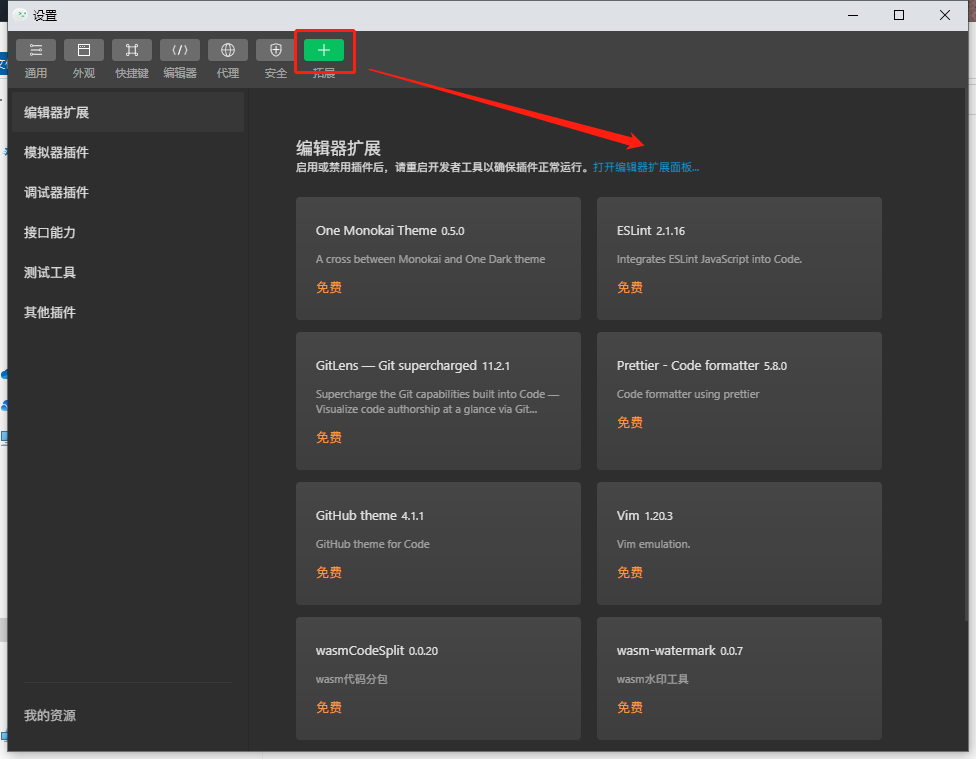This screenshot has width=976, height=759.
Task: Click 免费 on the GitLens card
Action: coord(329,438)
